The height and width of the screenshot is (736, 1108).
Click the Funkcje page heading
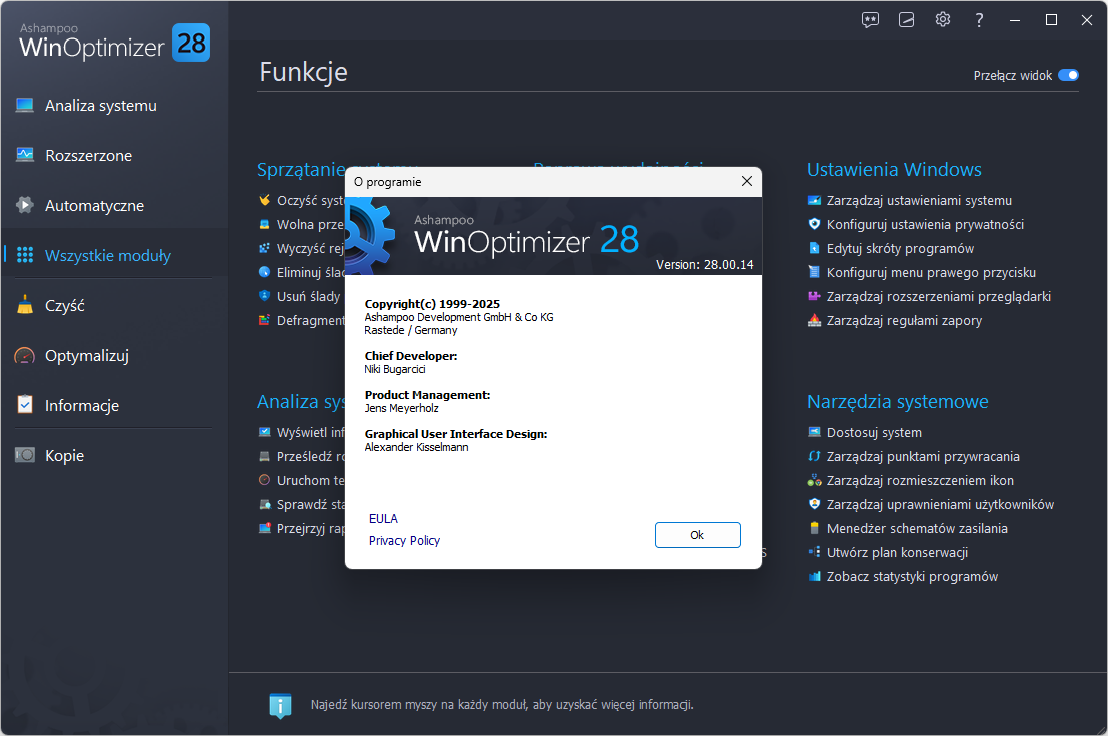coord(303,72)
